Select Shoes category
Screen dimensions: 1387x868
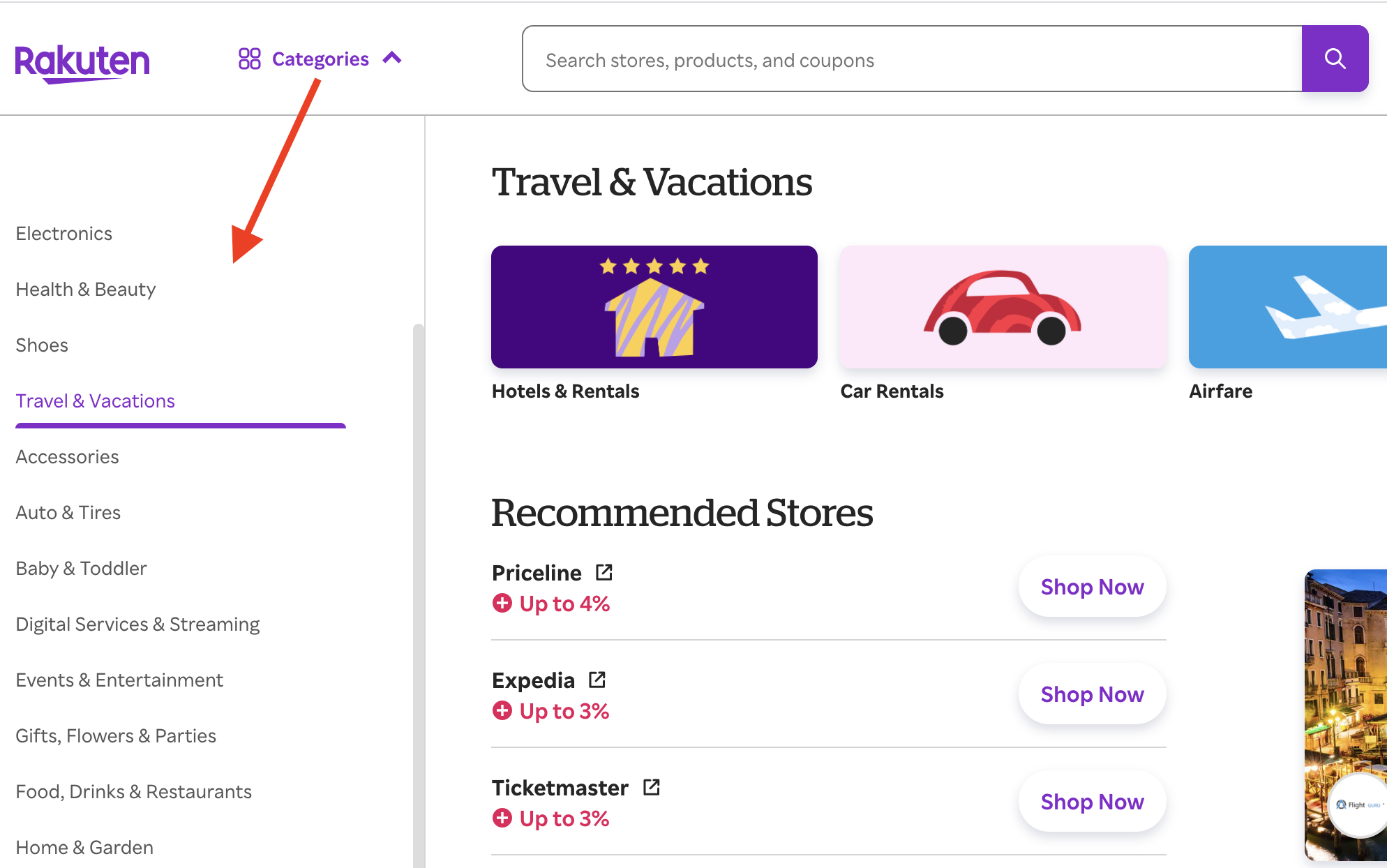(42, 345)
